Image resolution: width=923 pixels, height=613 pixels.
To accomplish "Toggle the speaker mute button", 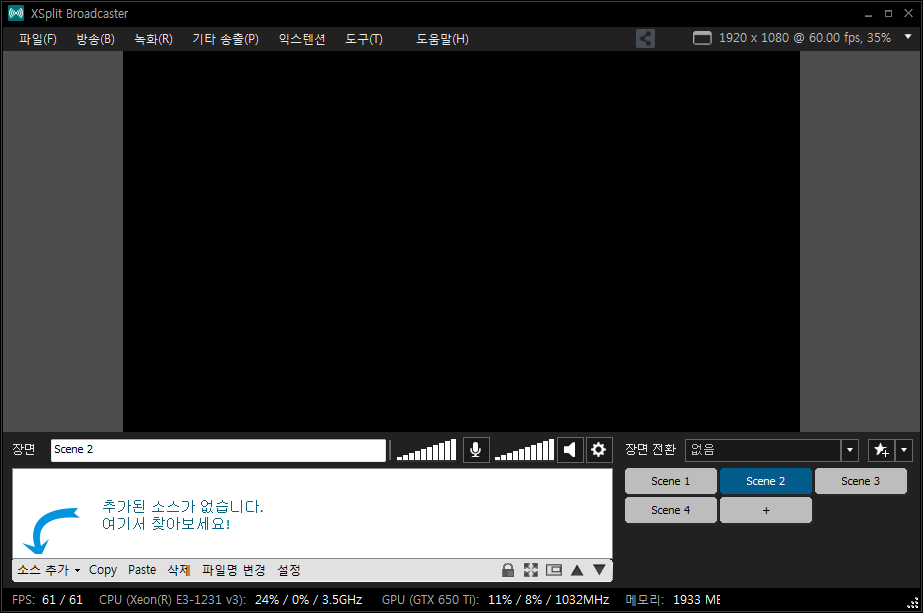I will pyautogui.click(x=570, y=450).
